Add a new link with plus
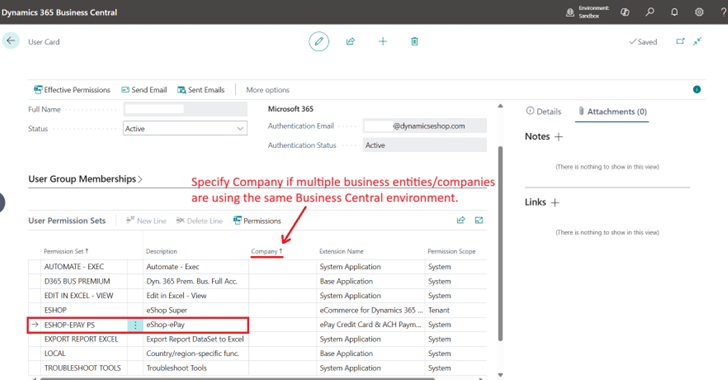This screenshot has height=380, width=728. (x=555, y=203)
